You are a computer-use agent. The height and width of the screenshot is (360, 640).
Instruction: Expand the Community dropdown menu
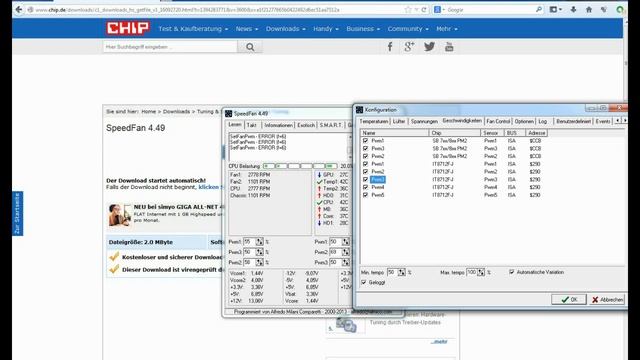(408, 29)
